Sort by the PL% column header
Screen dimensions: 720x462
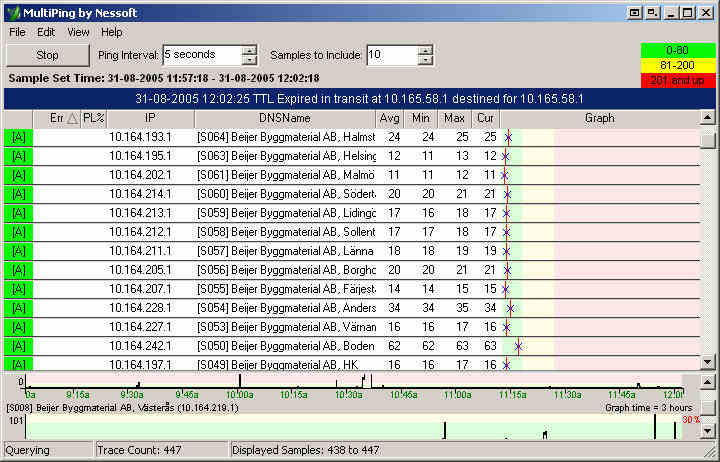pos(94,118)
